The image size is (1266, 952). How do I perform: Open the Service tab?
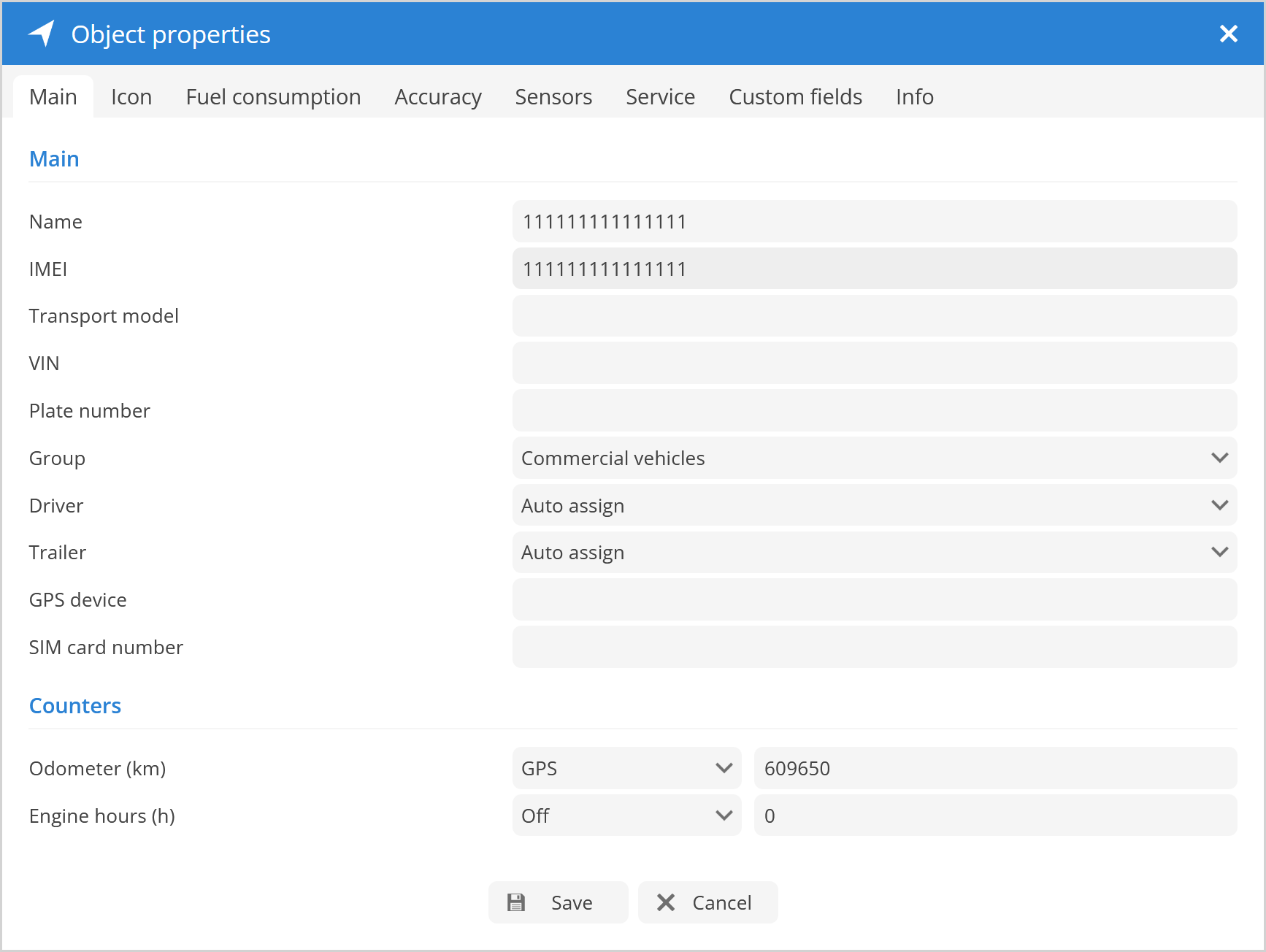660,97
